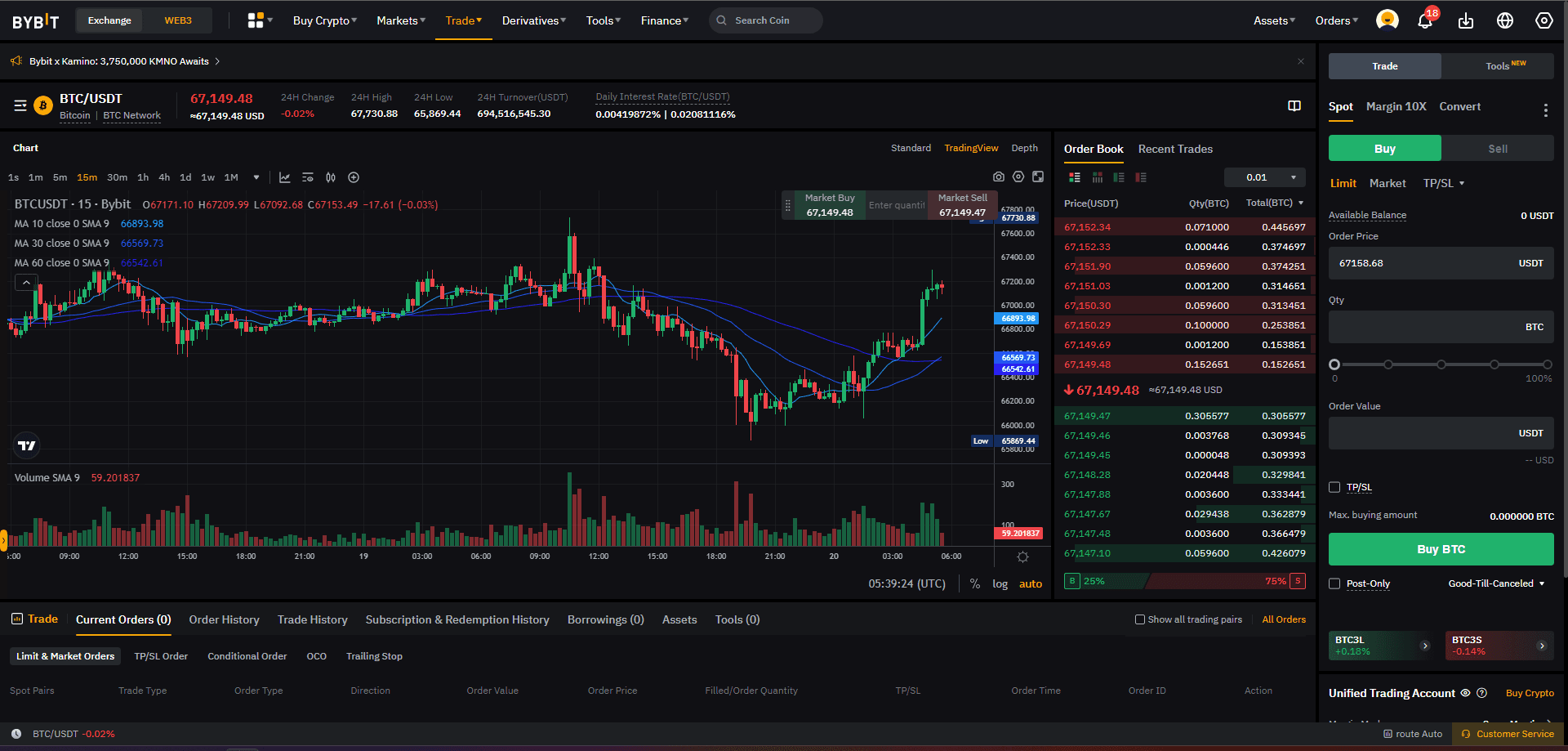Toggle the auto scale option
Image resolution: width=1568 pixels, height=751 pixels.
tap(1031, 583)
